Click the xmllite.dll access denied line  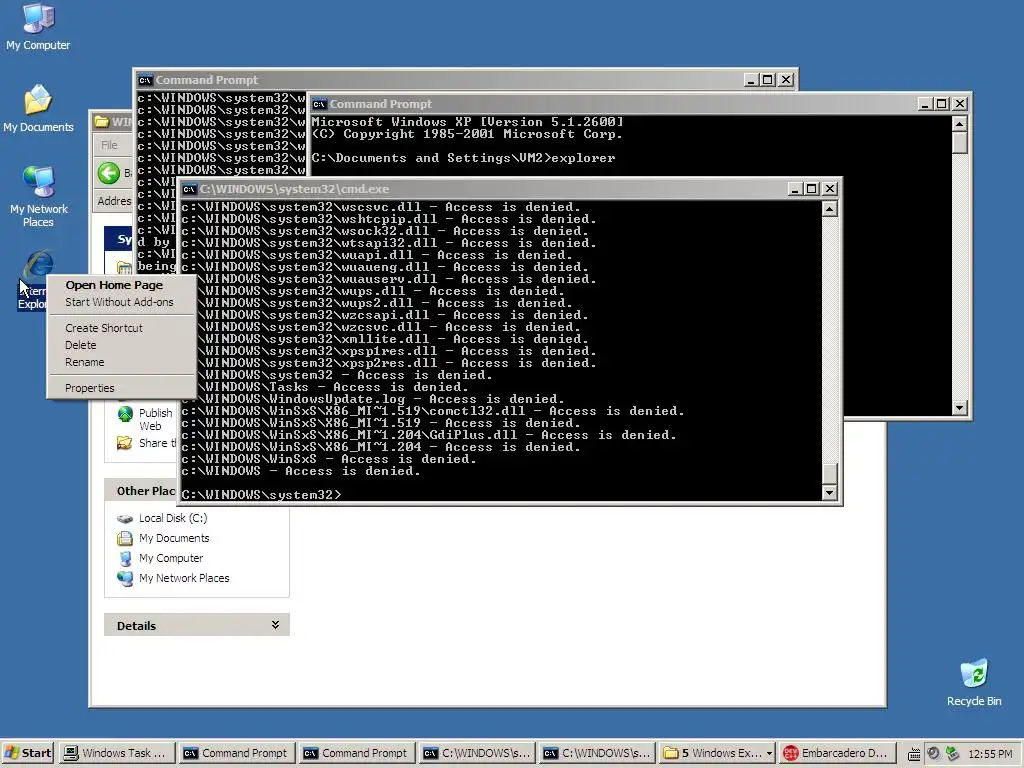(385, 339)
